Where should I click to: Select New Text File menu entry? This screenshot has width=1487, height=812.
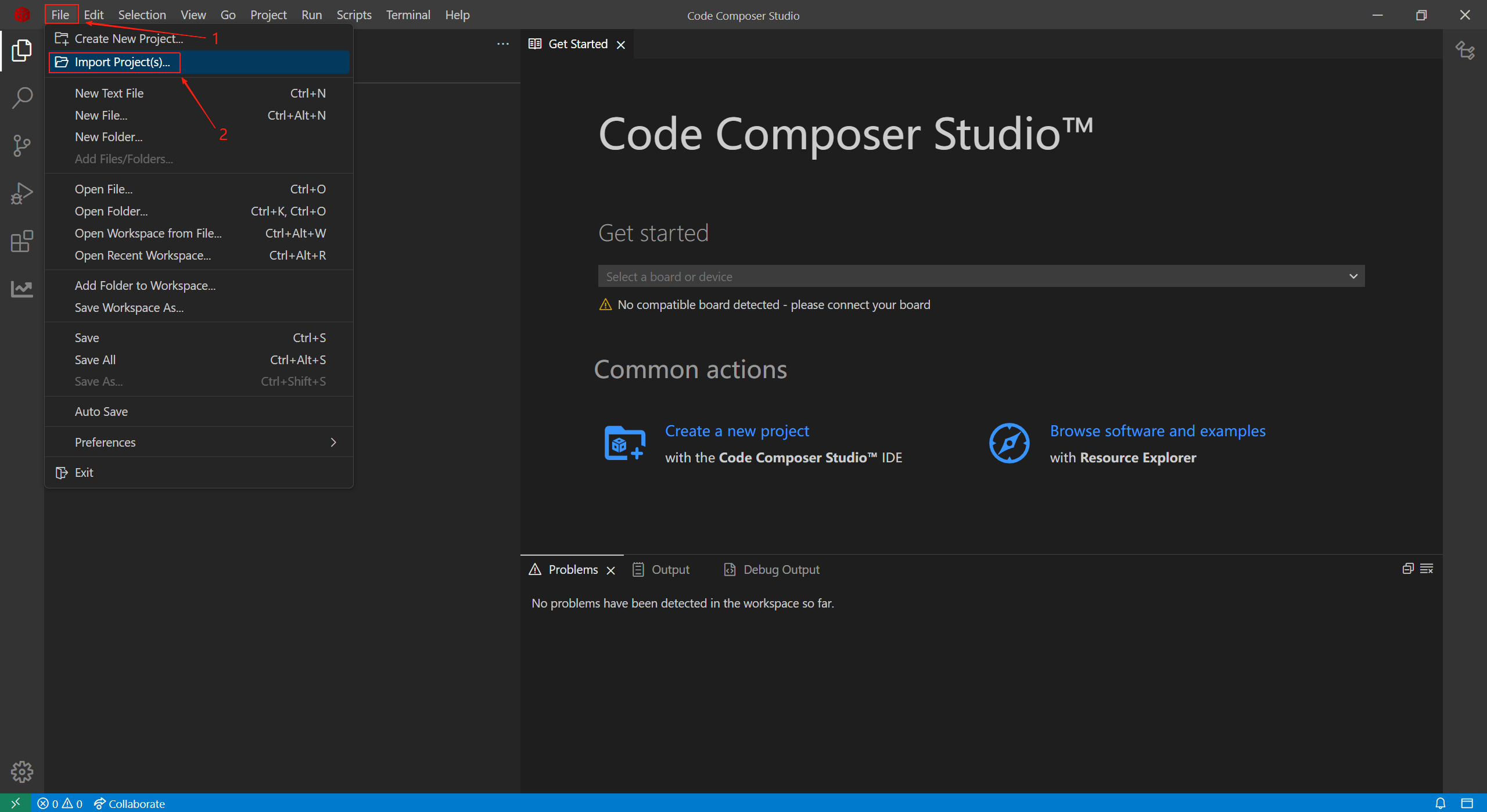(199, 94)
